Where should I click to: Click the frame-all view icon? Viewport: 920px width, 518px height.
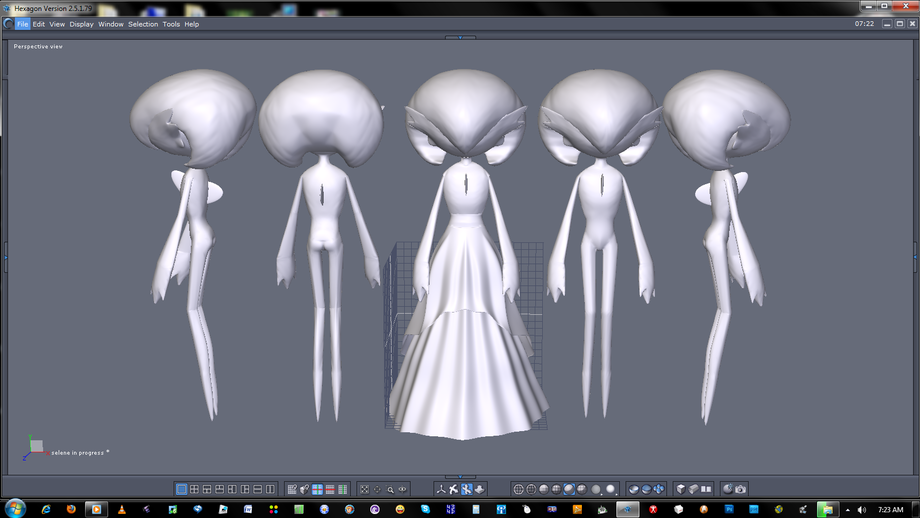pos(364,489)
